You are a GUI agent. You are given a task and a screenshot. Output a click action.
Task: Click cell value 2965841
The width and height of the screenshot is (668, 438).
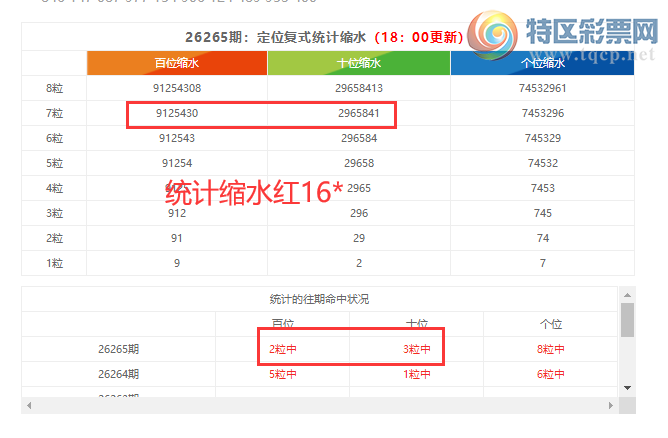tap(359, 113)
